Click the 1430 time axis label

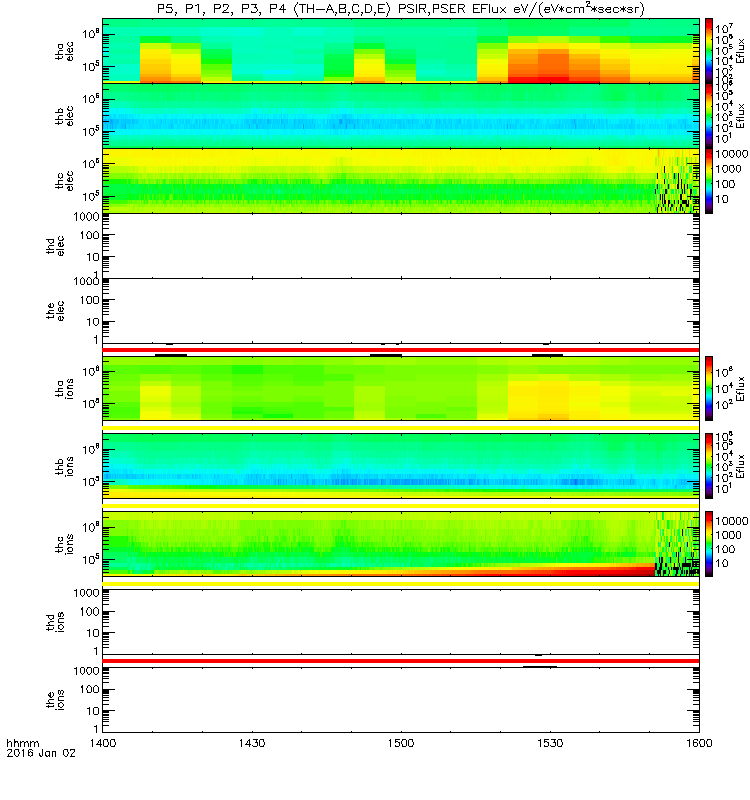pyautogui.click(x=252, y=743)
